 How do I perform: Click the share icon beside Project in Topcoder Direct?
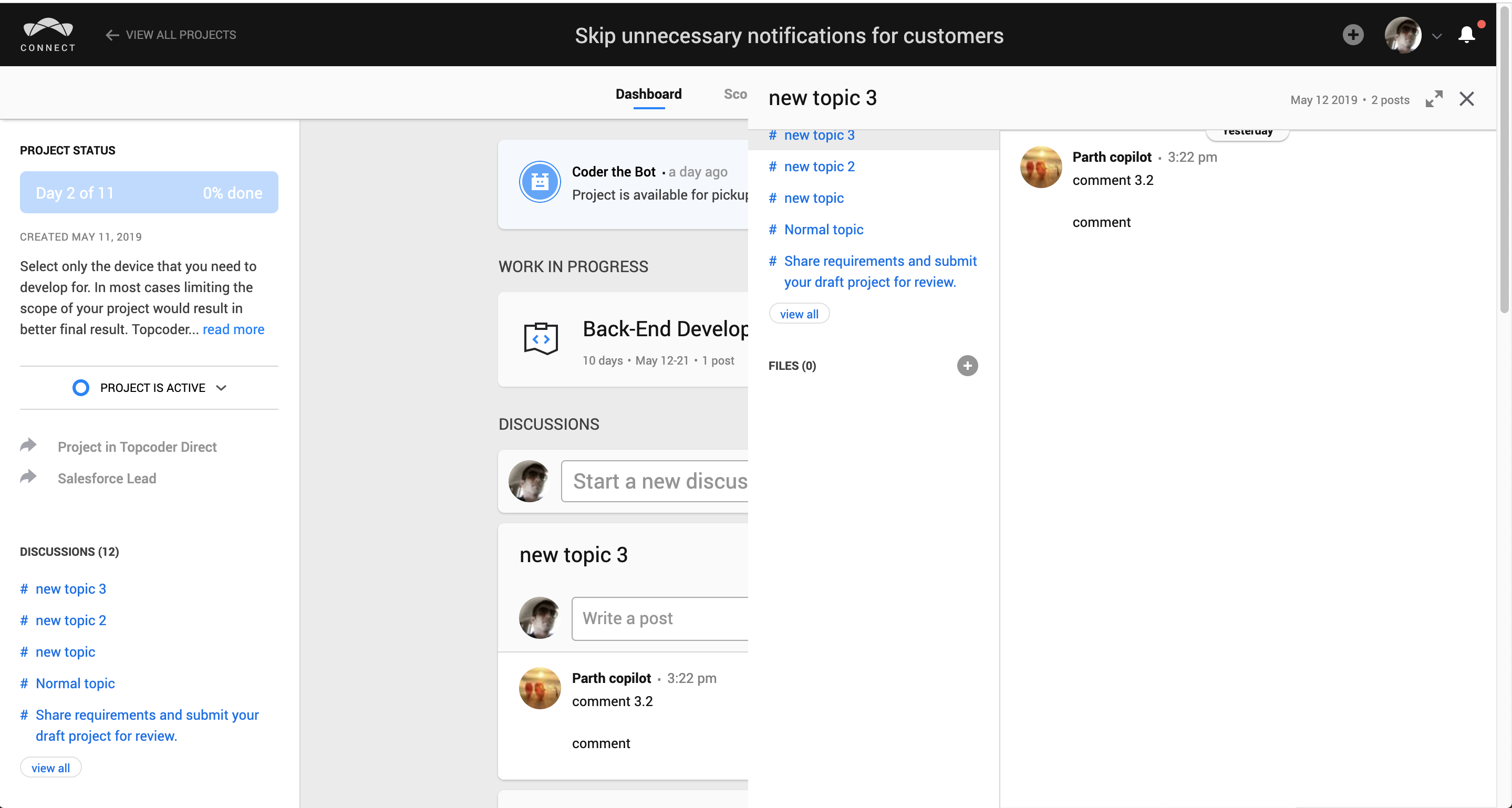click(x=29, y=446)
